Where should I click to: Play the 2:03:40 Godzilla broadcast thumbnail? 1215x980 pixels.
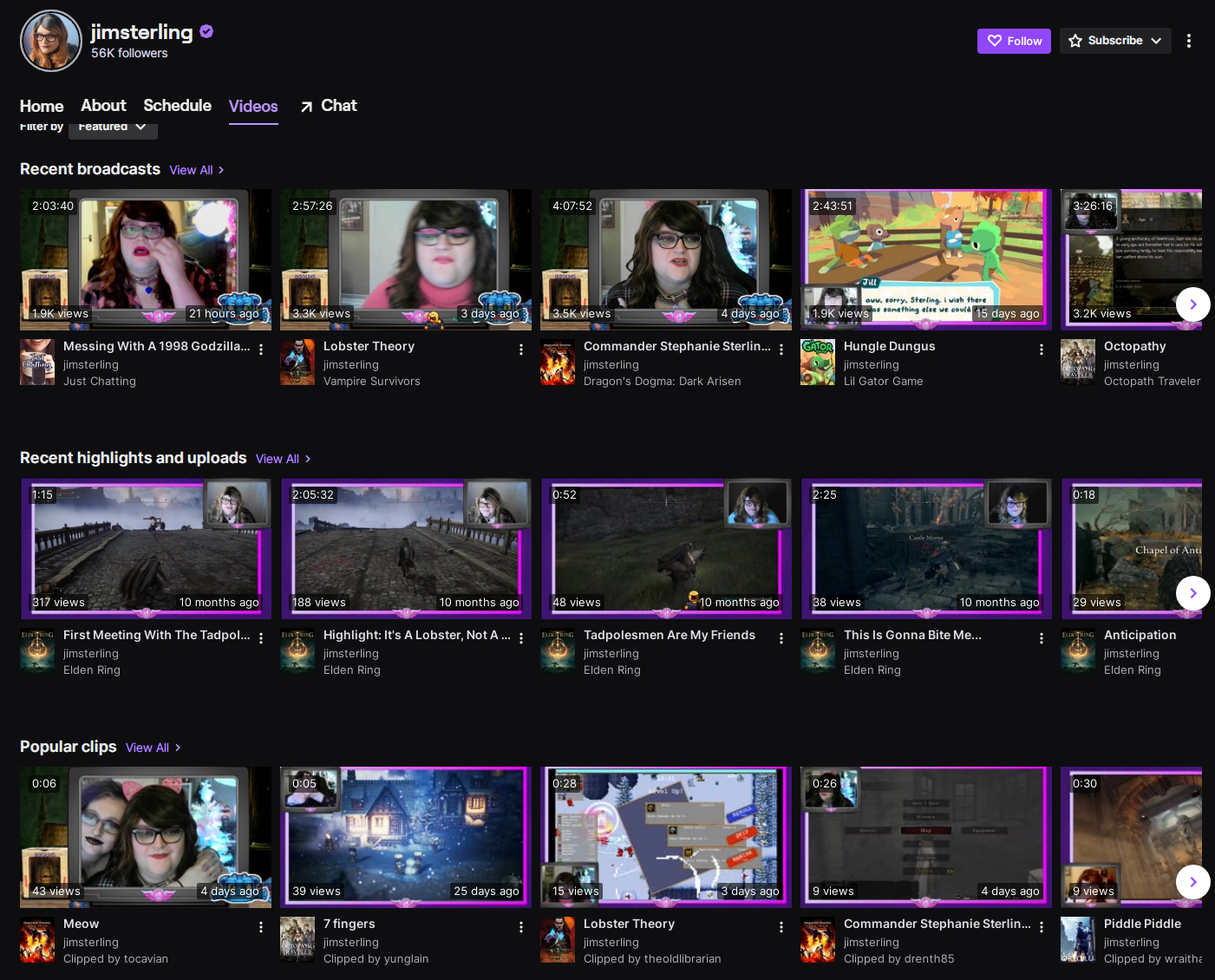click(146, 259)
